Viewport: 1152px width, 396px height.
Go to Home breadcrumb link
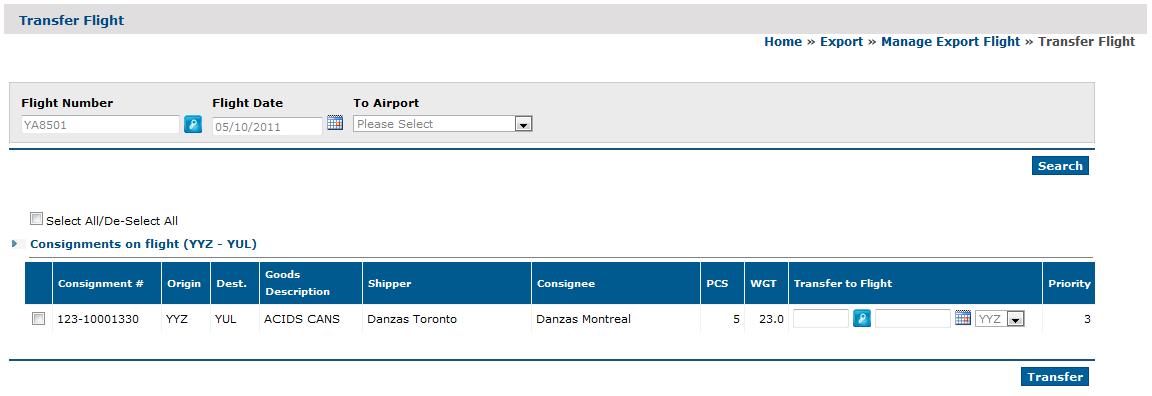pos(782,42)
